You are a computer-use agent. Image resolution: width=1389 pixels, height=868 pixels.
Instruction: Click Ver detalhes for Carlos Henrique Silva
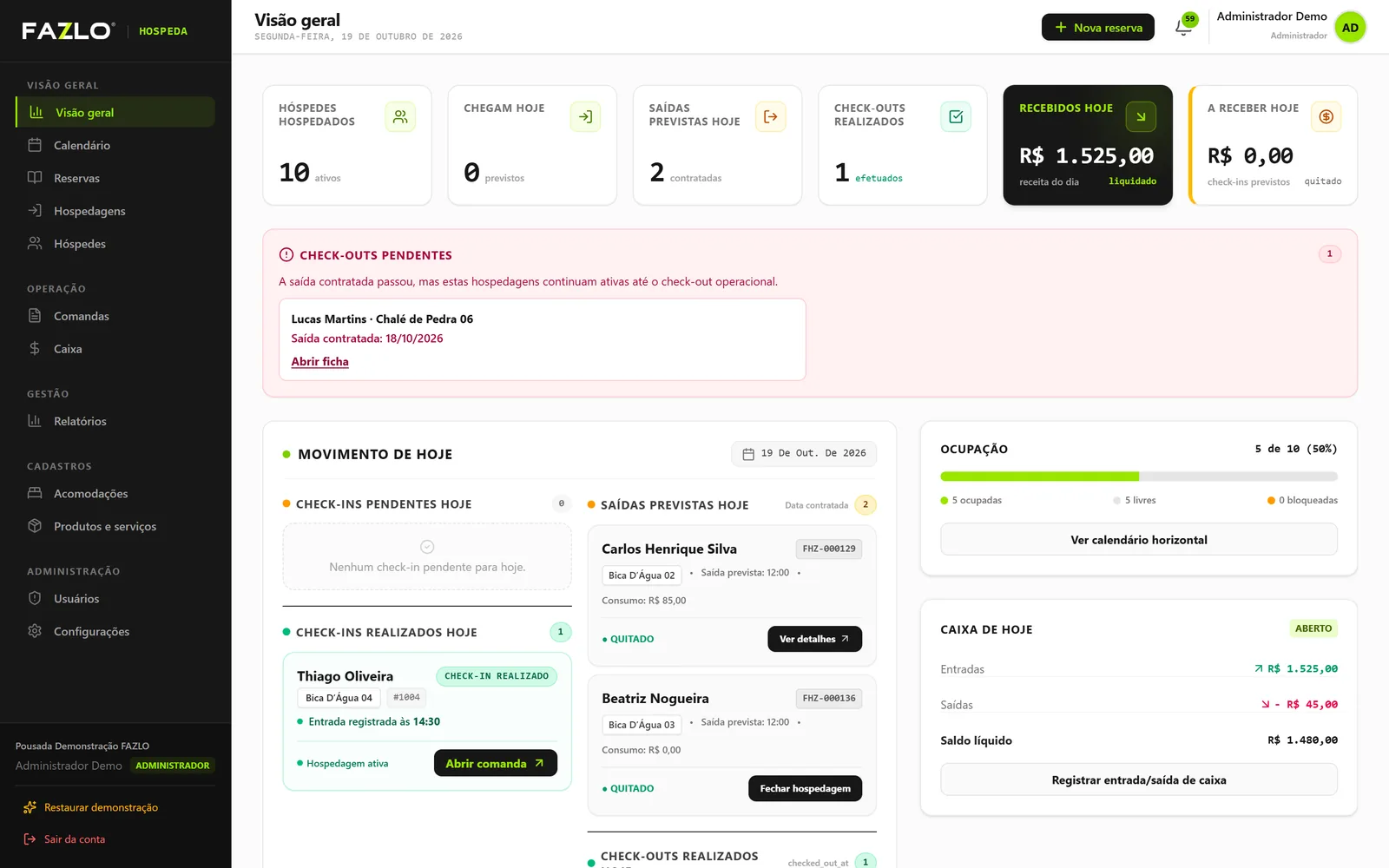point(814,639)
